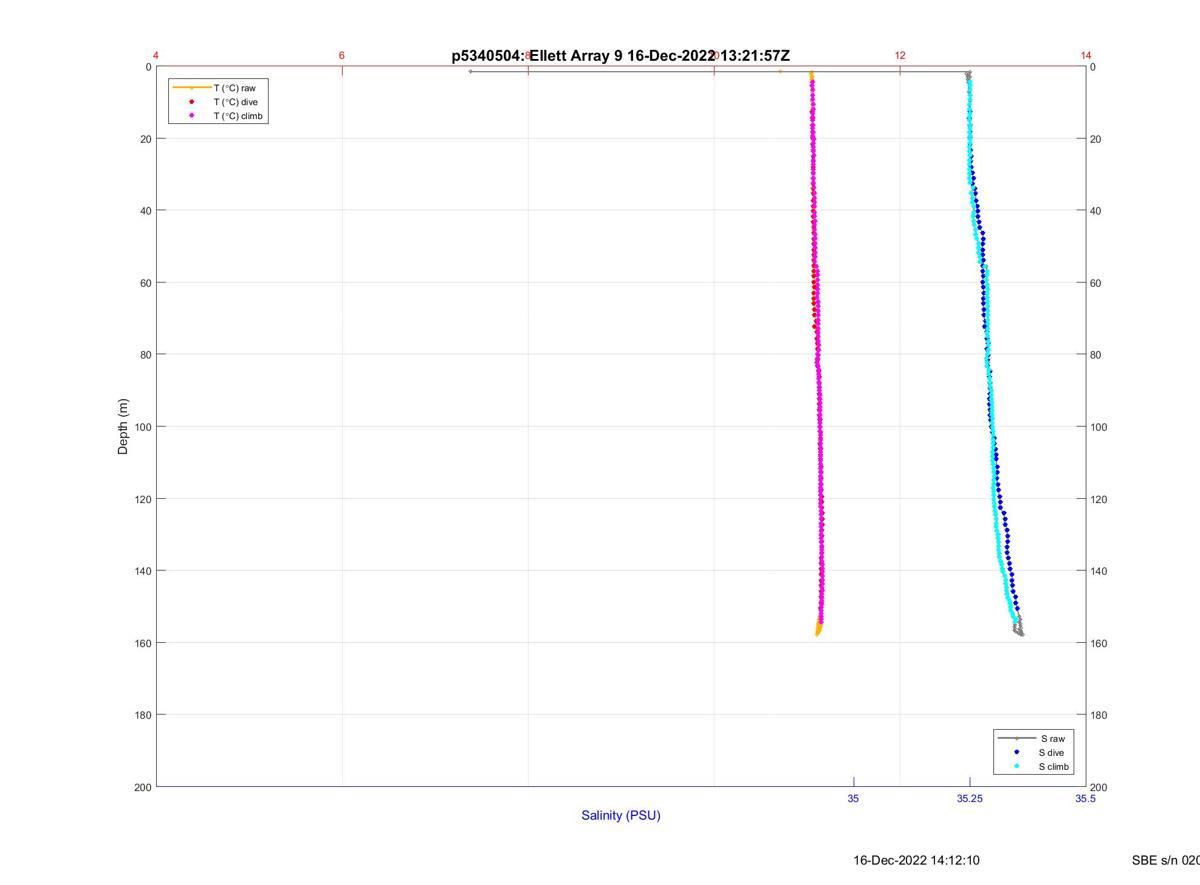Click the 'Salinity (PSU)' axis label

pos(621,815)
